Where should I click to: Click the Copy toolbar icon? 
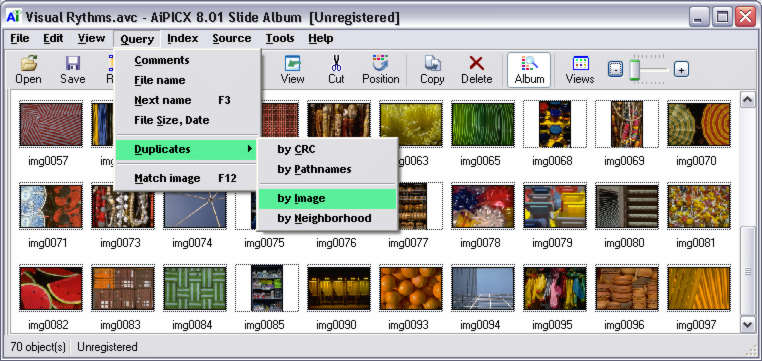point(432,63)
